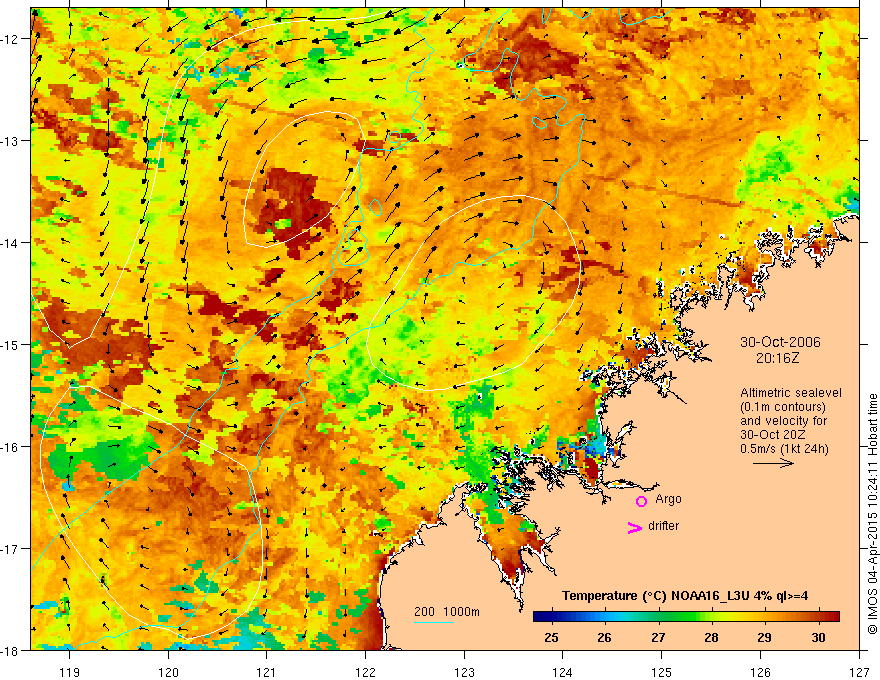Image resolution: width=880 pixels, height=680 pixels.
Task: Click the '200 1000m' depth label
Action: click(447, 612)
